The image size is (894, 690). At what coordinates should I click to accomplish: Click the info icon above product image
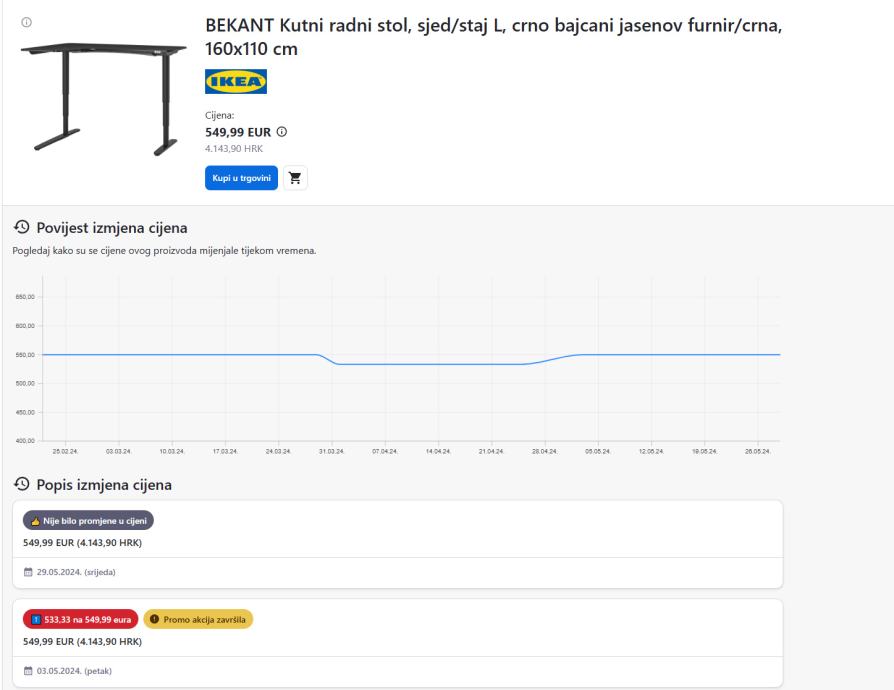pos(26,22)
